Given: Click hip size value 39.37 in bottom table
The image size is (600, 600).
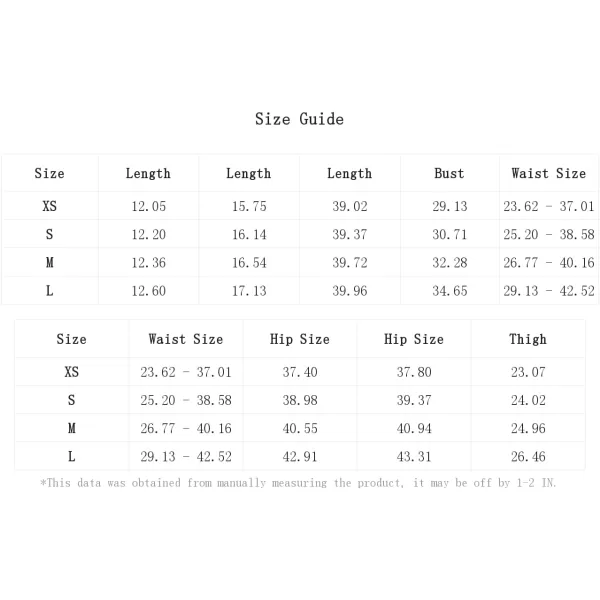Looking at the screenshot, I should coord(414,400).
